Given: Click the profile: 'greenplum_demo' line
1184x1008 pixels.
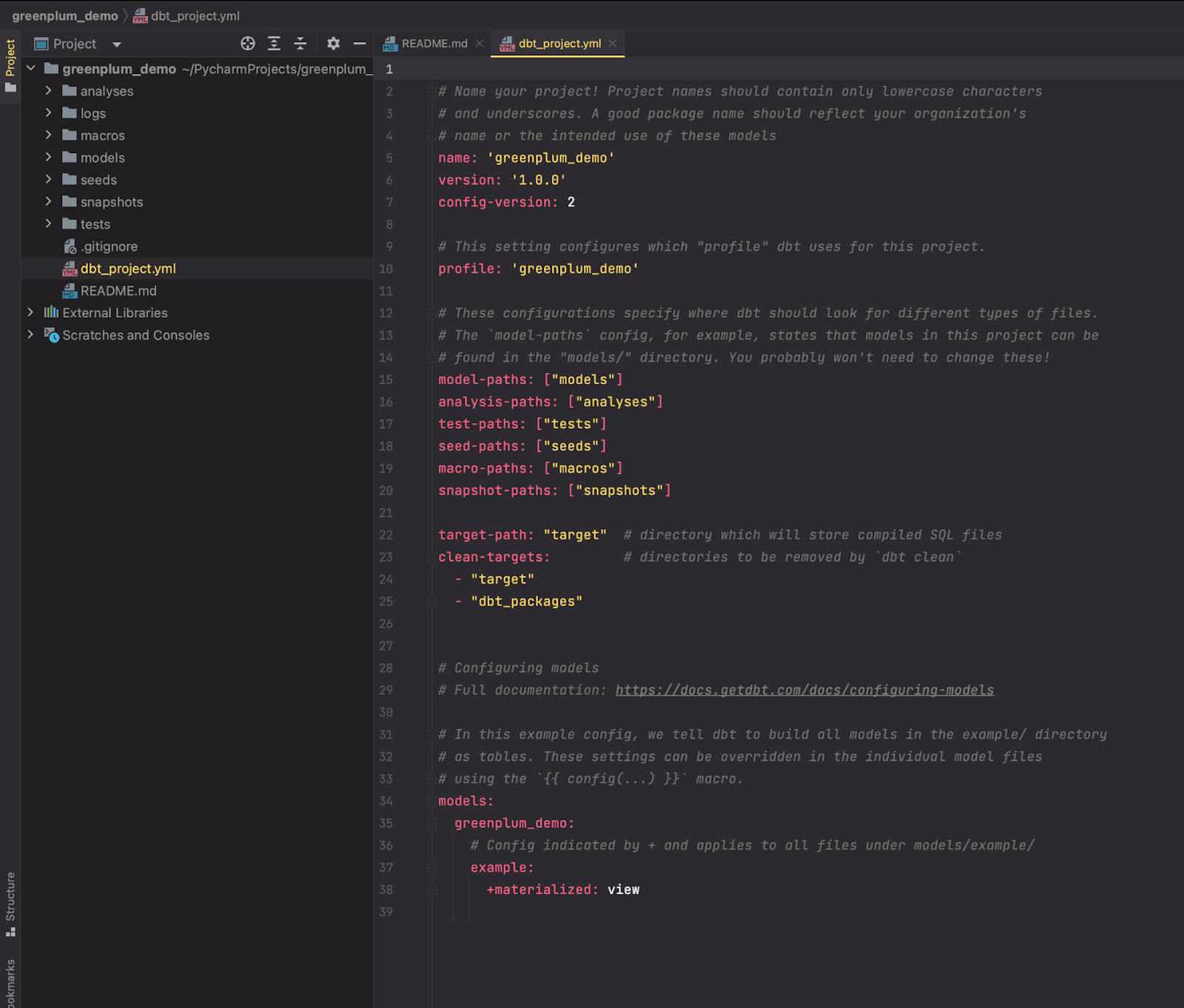Looking at the screenshot, I should click(x=538, y=269).
